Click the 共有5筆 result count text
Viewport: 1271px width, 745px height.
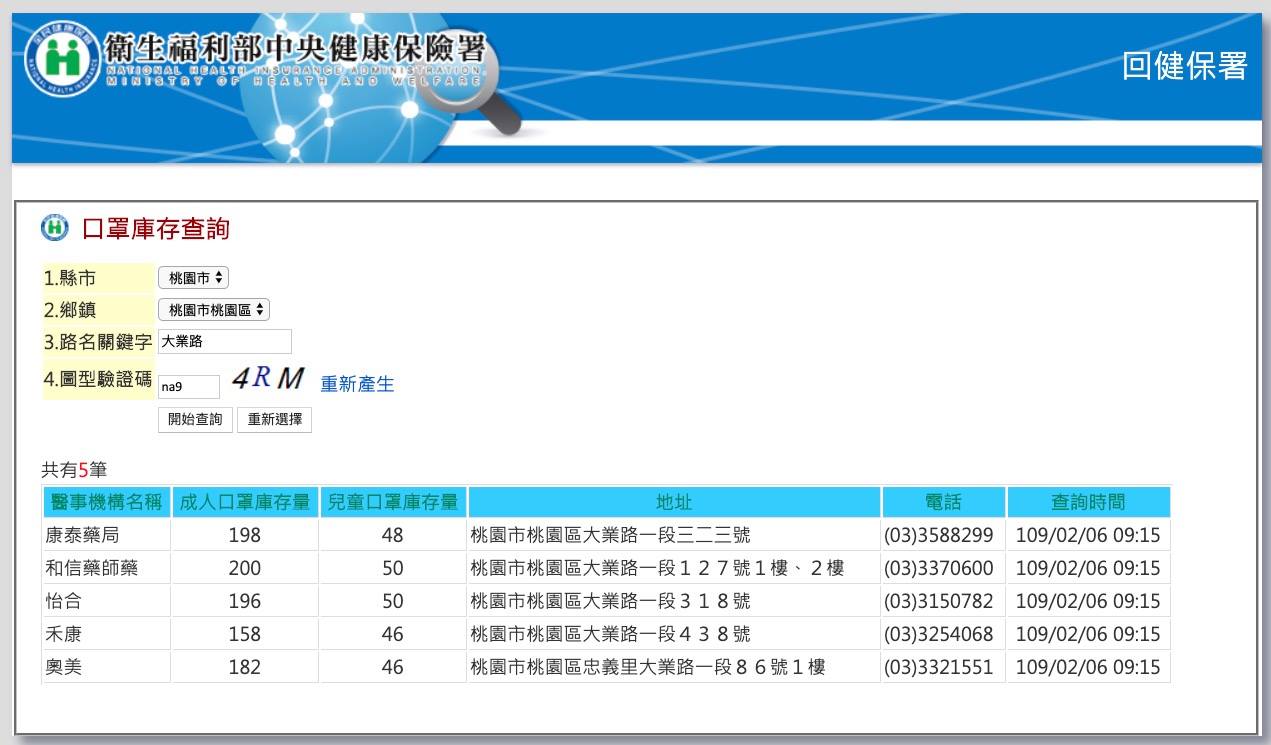(74, 469)
